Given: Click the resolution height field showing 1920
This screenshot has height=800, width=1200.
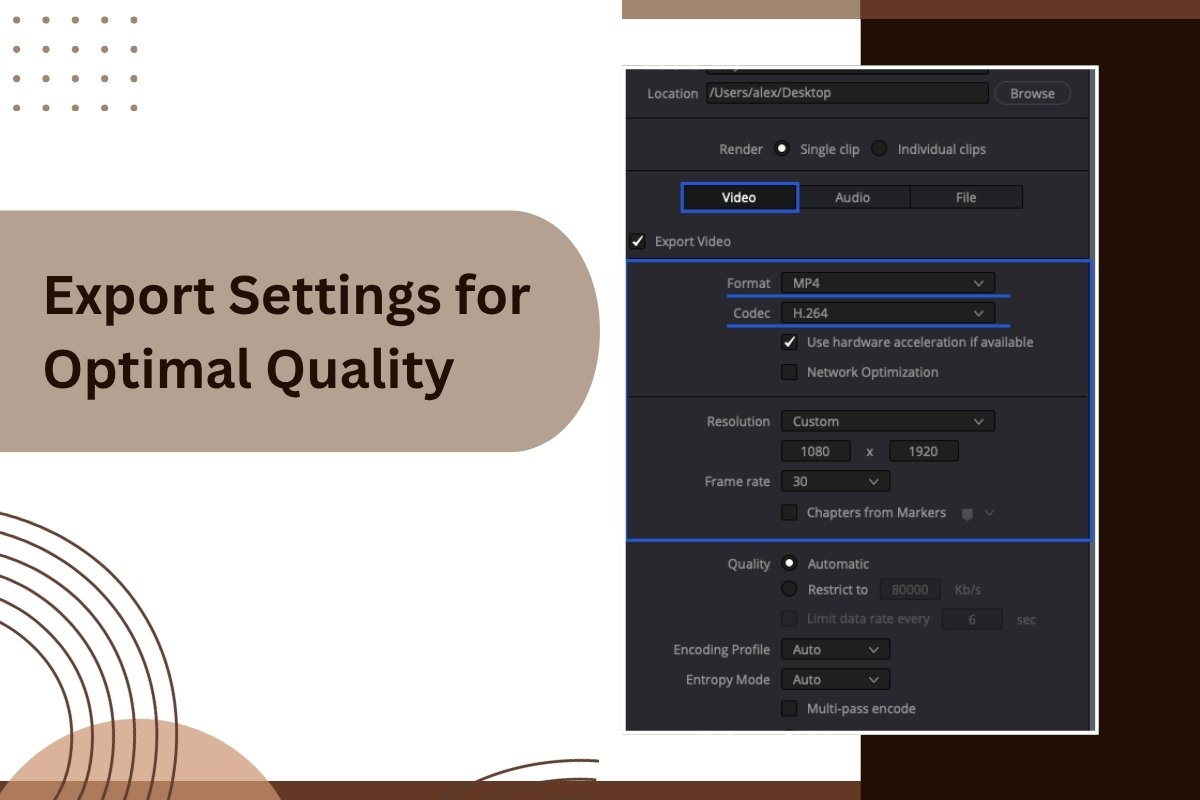Looking at the screenshot, I should pos(923,451).
